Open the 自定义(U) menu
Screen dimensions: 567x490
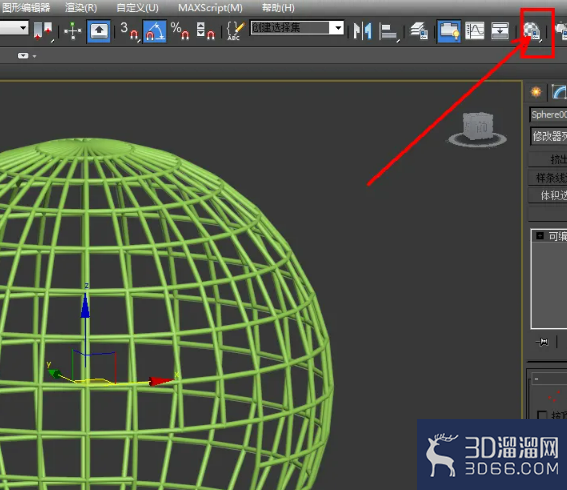(x=137, y=8)
